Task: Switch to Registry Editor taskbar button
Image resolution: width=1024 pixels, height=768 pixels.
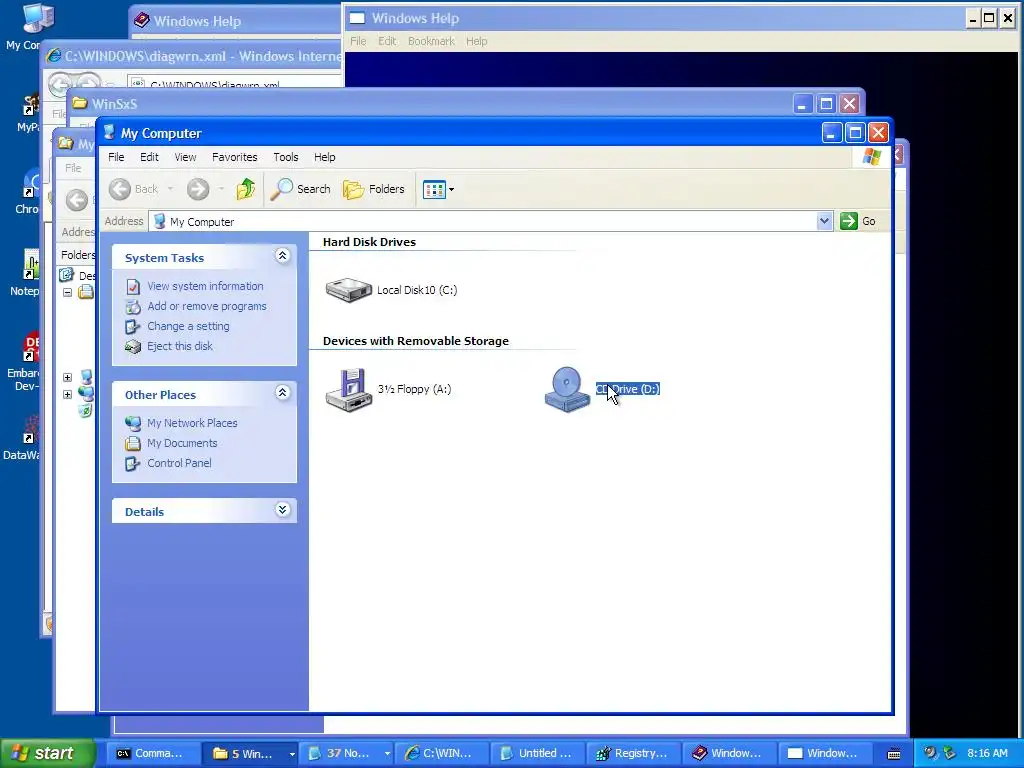Action: pos(632,753)
